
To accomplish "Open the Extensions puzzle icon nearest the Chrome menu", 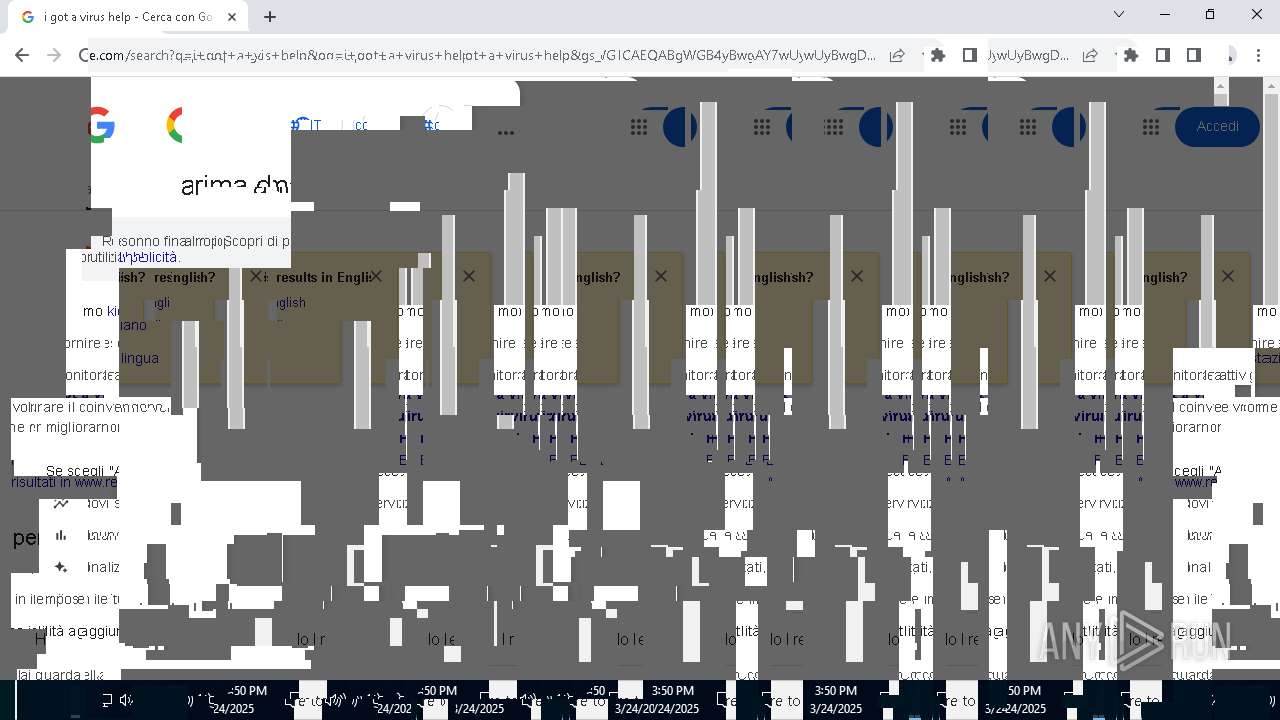I will [x=1131, y=55].
